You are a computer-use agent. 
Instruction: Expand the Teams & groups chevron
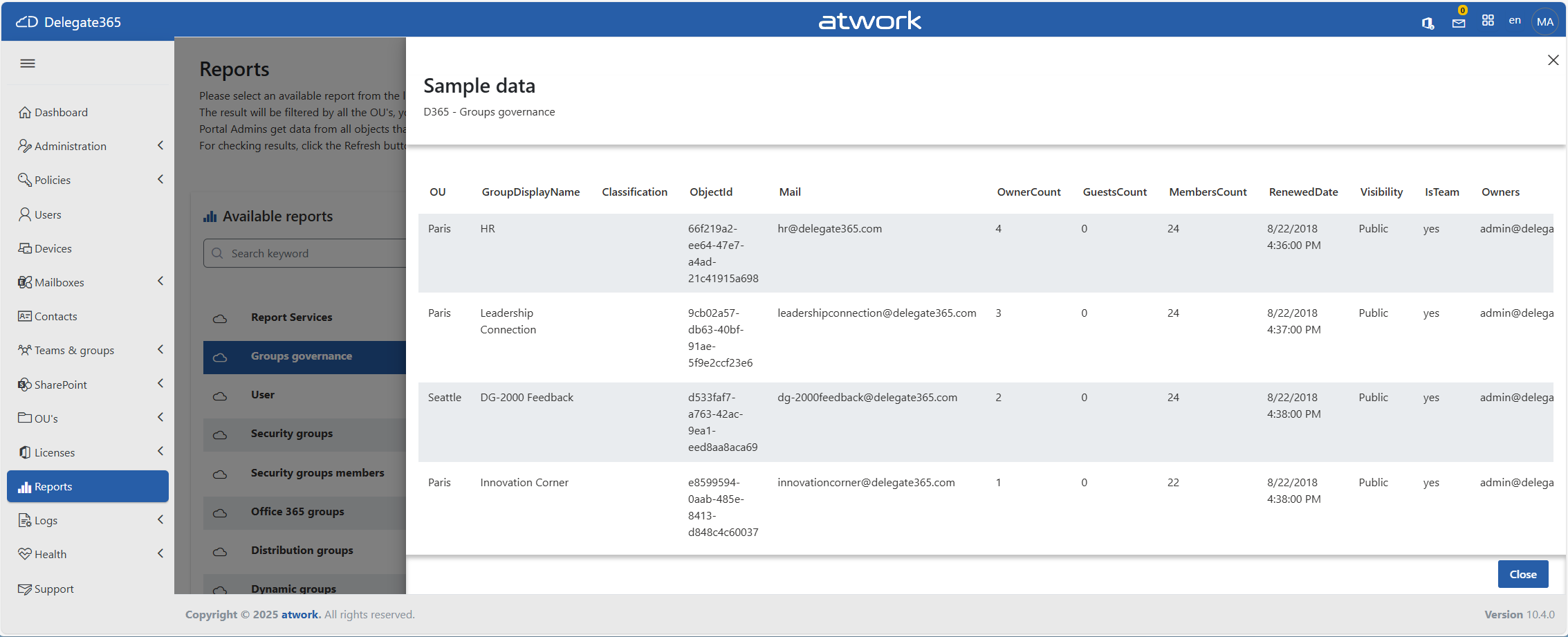[160, 349]
